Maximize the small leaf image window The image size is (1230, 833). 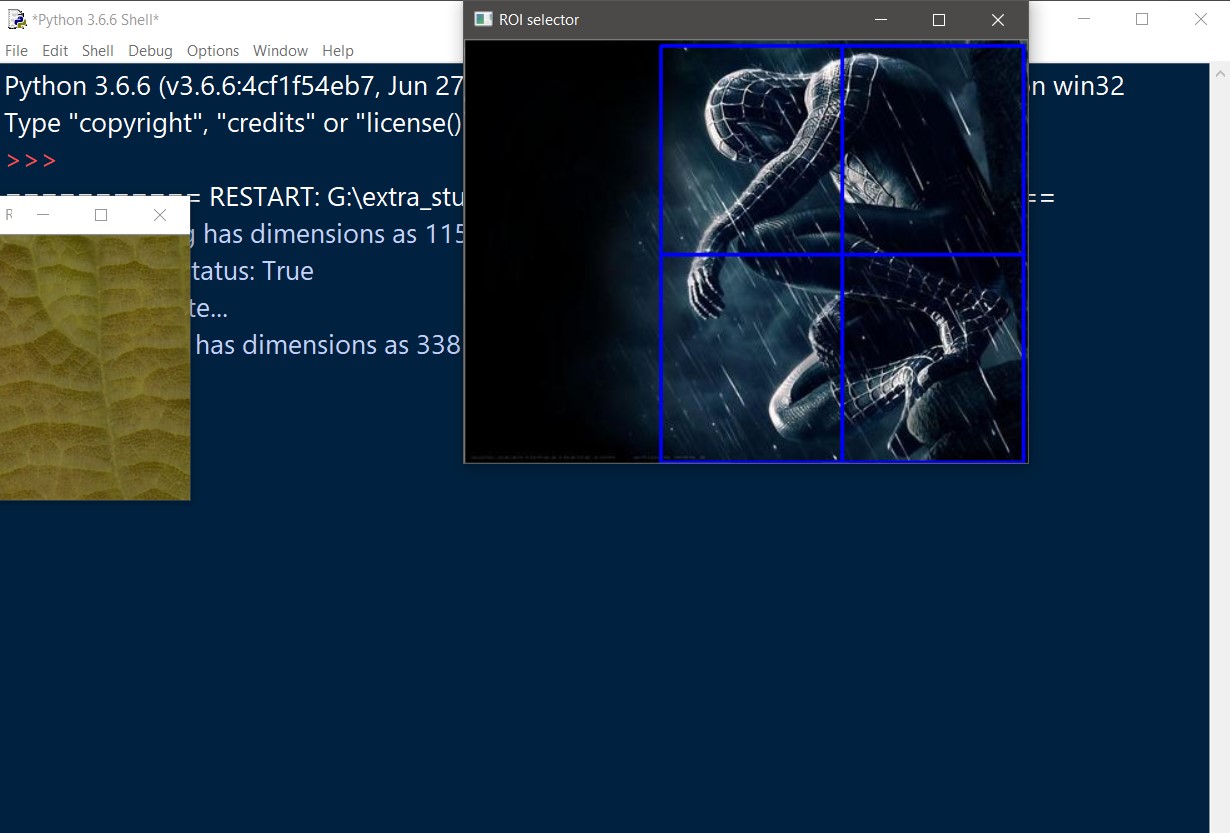(101, 215)
